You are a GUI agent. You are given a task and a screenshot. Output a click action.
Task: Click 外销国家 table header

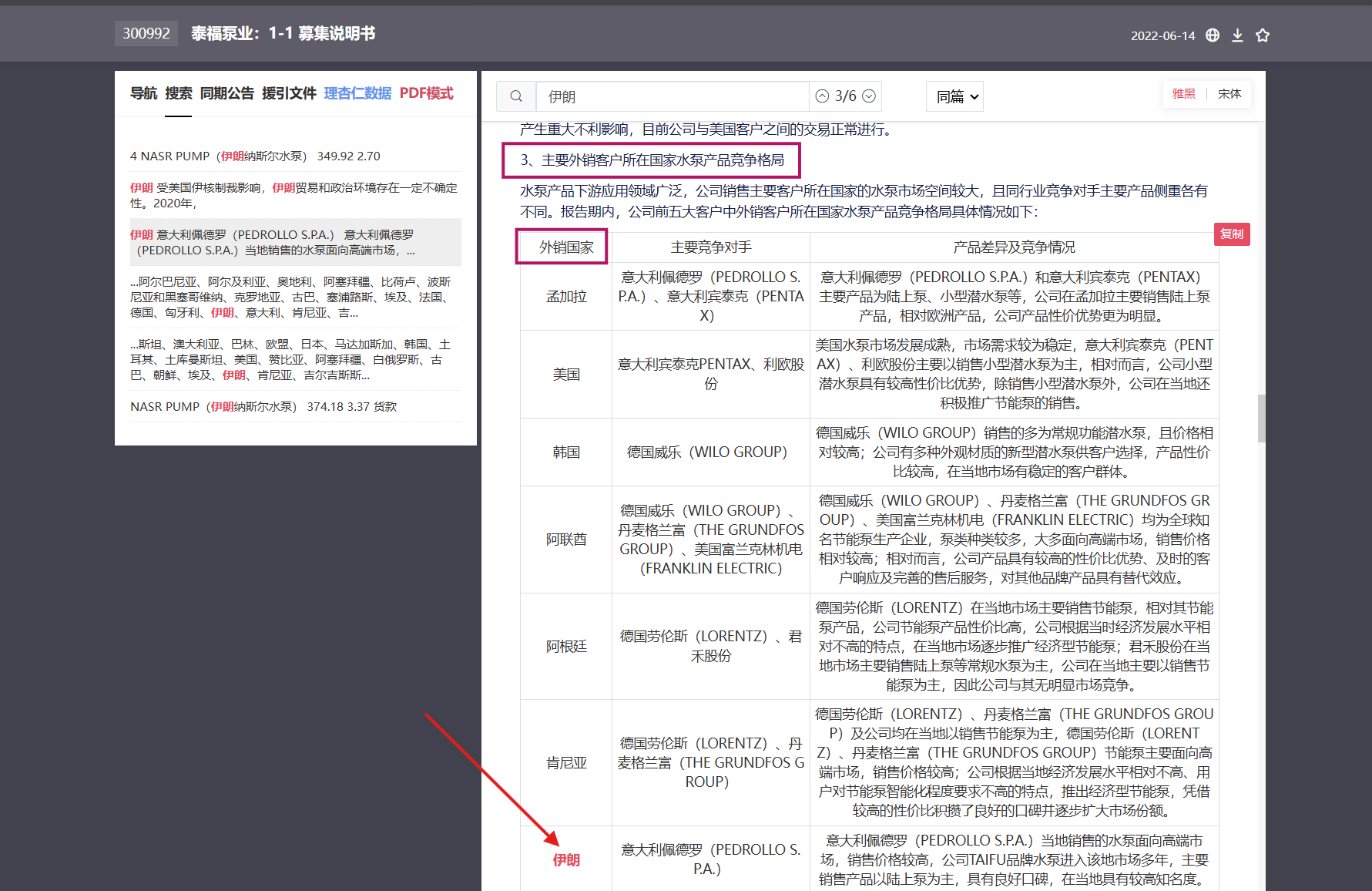[x=566, y=247]
